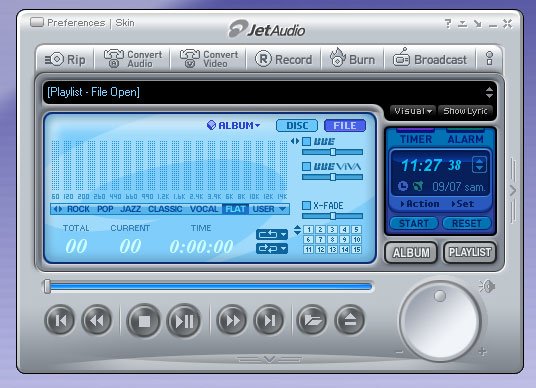The height and width of the screenshot is (388, 536).
Task: Open the Skin menu
Action: tap(125, 23)
